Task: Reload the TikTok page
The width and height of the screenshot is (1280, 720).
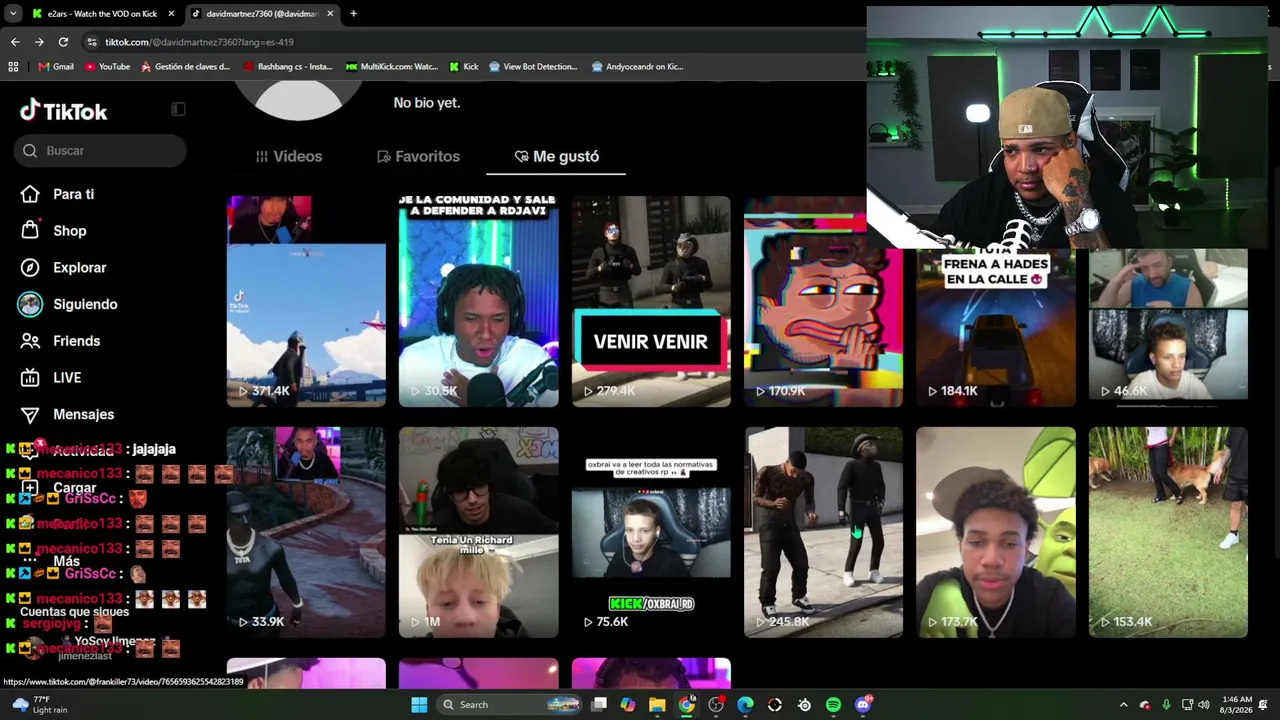Action: coord(63,42)
